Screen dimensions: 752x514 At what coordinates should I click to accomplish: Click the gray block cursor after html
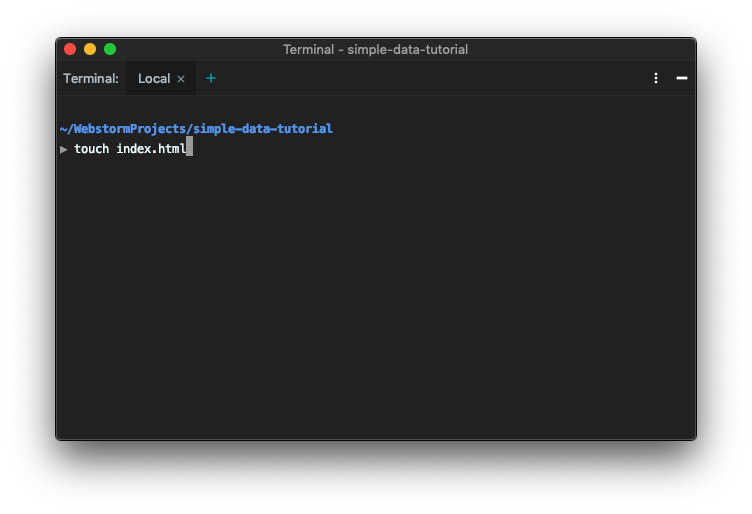(x=189, y=146)
